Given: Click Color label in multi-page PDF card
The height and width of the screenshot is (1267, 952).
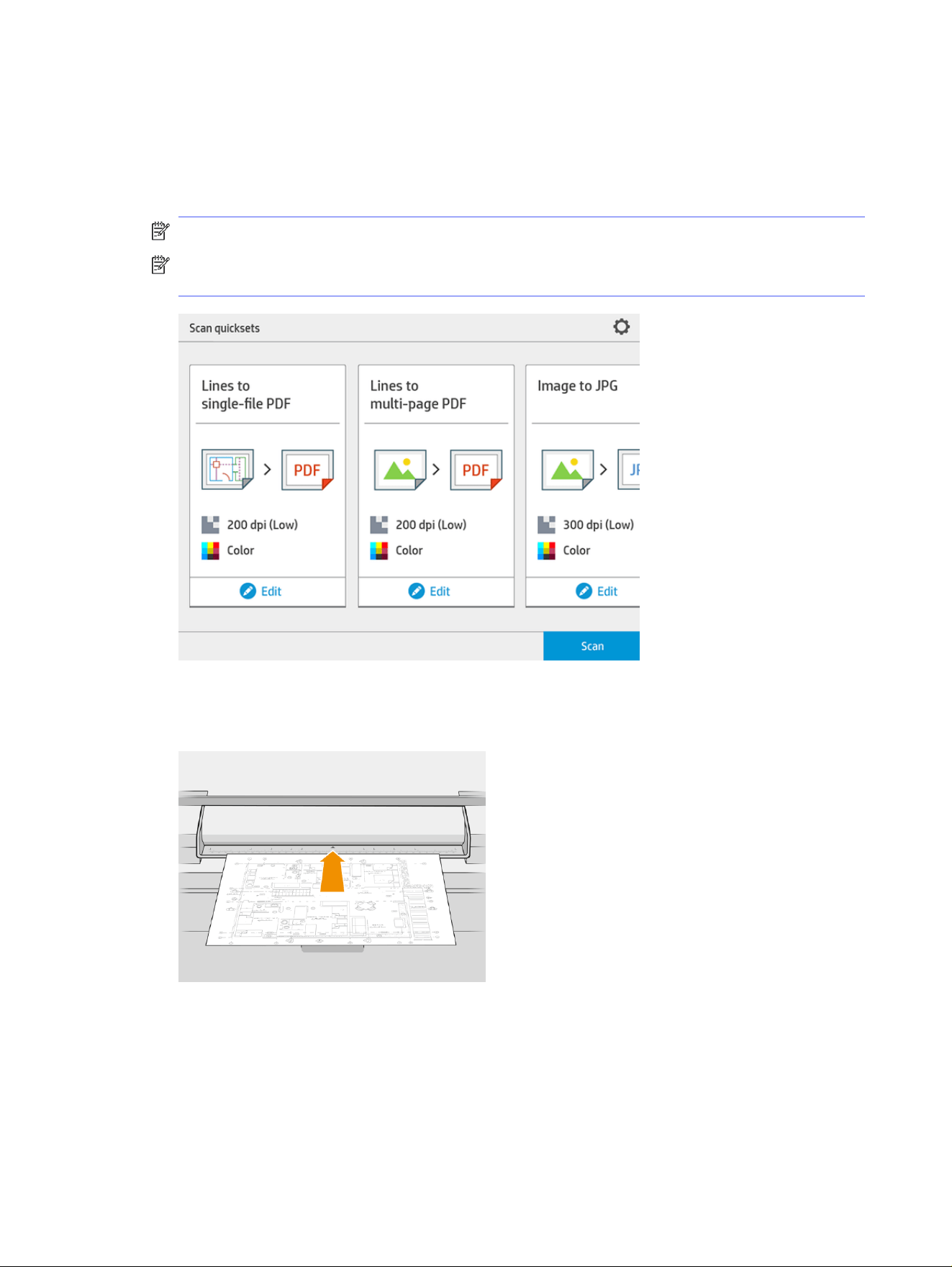Looking at the screenshot, I should (409, 550).
